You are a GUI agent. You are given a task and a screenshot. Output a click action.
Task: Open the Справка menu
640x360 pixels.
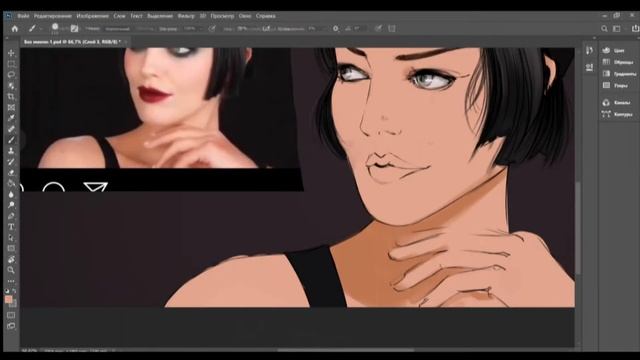[266, 16]
